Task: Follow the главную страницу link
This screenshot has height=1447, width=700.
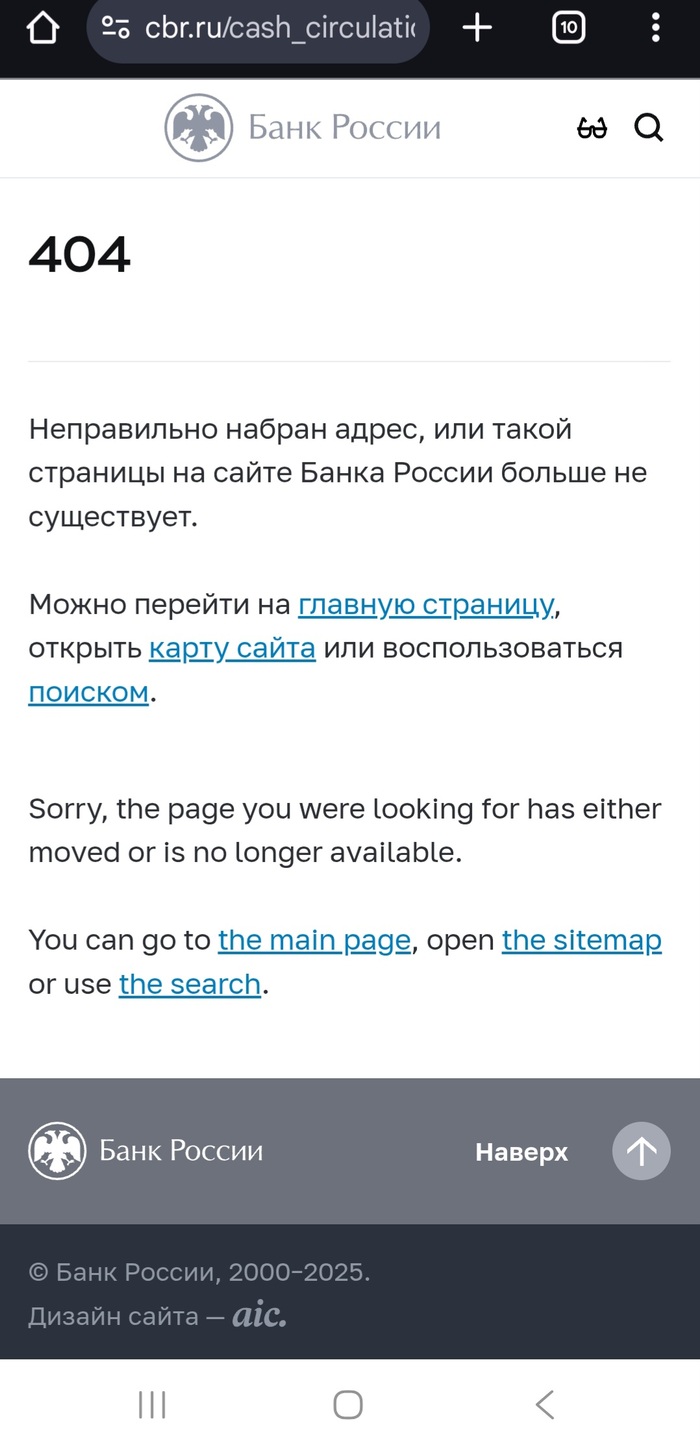Action: click(x=426, y=605)
